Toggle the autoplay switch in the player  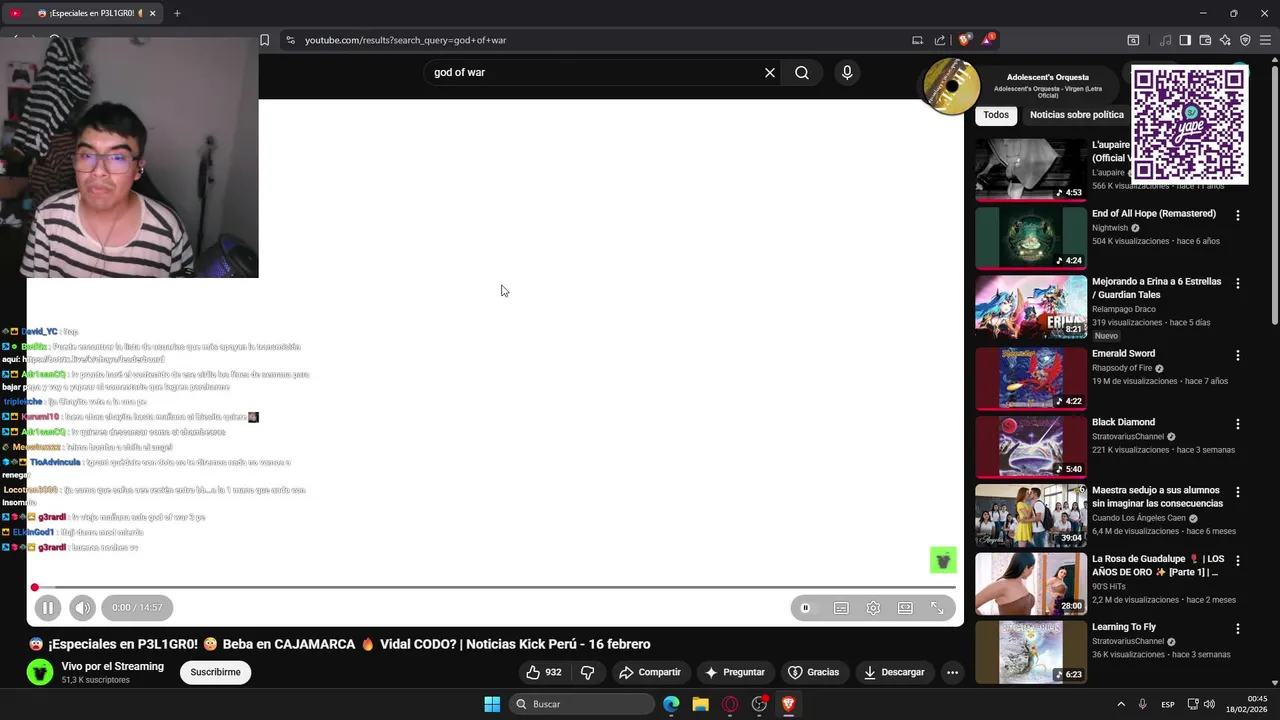(806, 608)
